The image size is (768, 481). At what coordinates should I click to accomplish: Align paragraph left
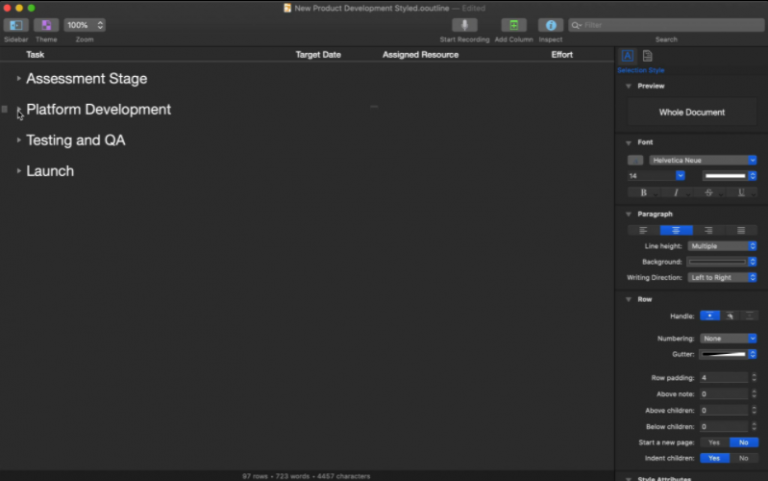point(644,230)
